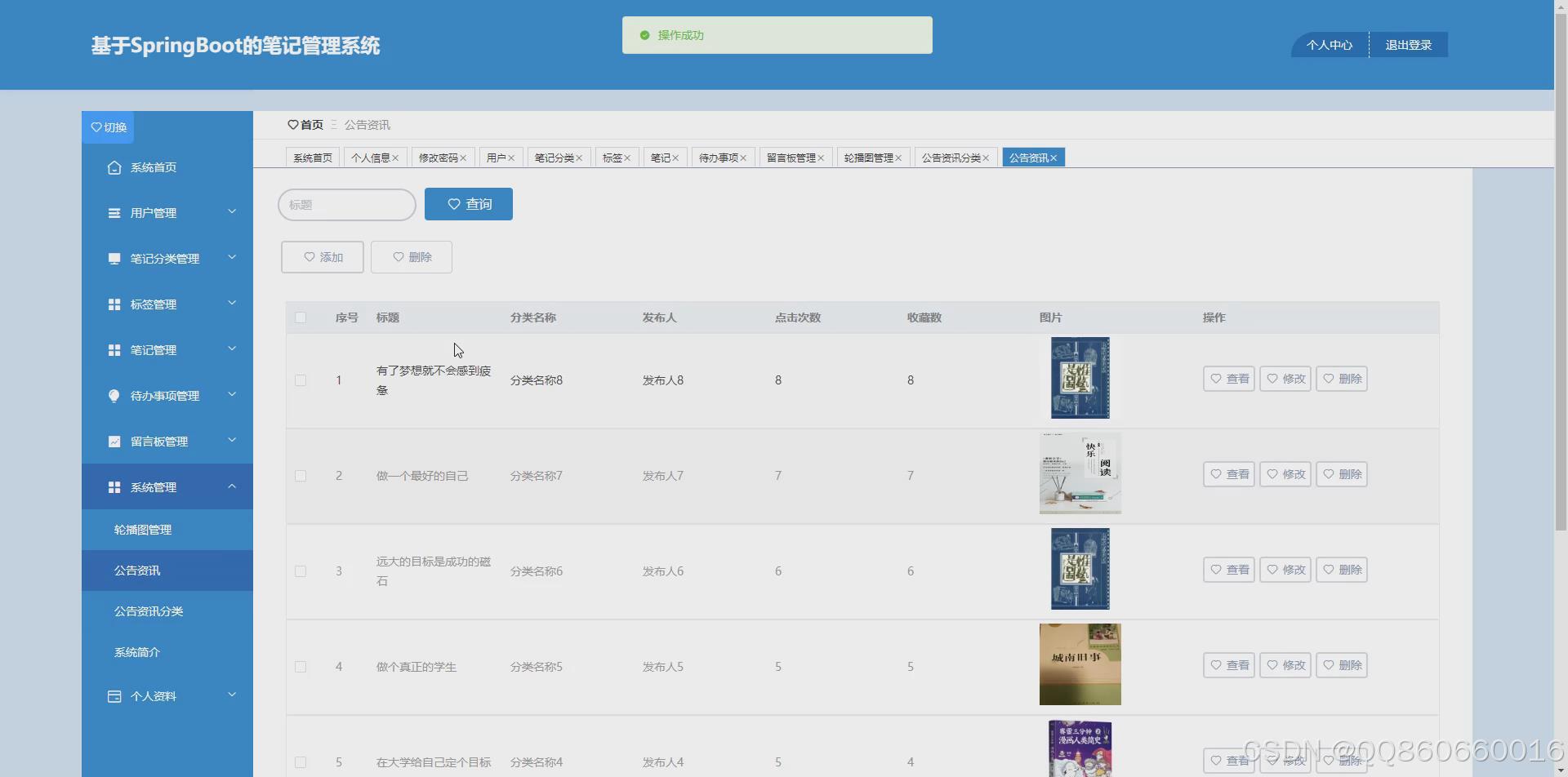Check the box for row 2 做一个最好的自己
Image resolution: width=1568 pixels, height=777 pixels.
pos(301,476)
